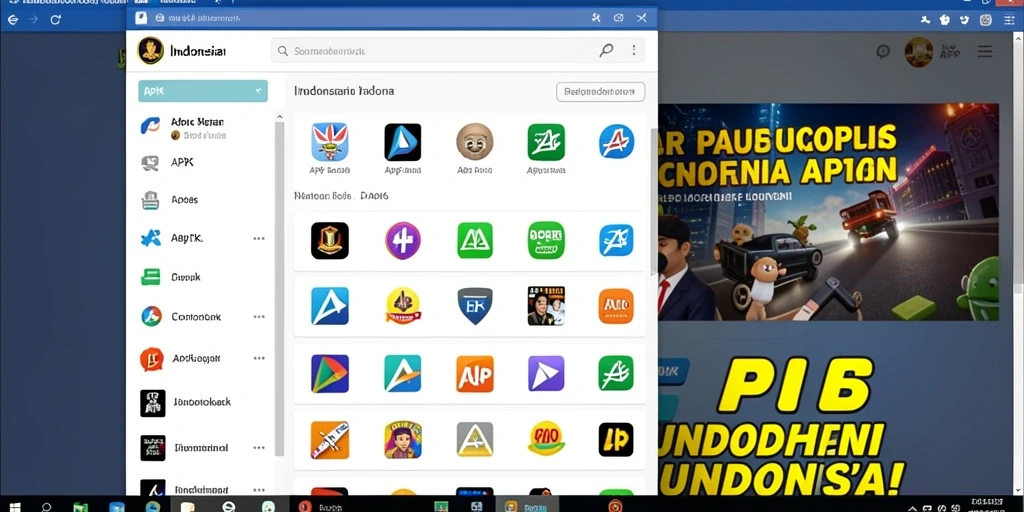Click the round Indonesiai logo in the header
This screenshot has height=512, width=1024.
(150, 50)
